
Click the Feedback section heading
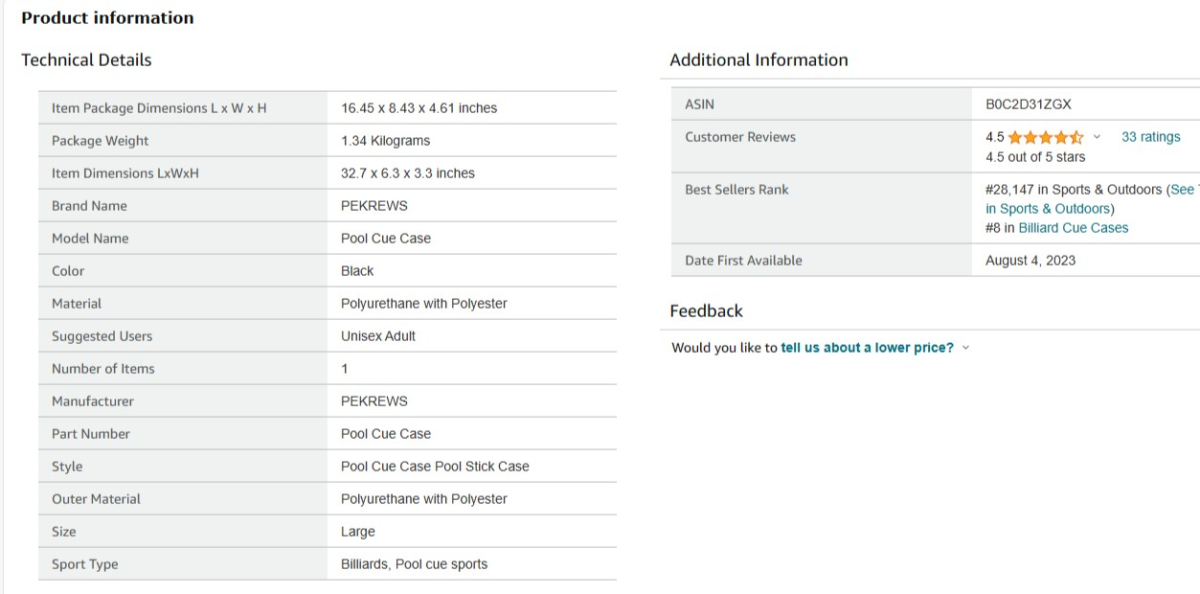pyautogui.click(x=706, y=311)
